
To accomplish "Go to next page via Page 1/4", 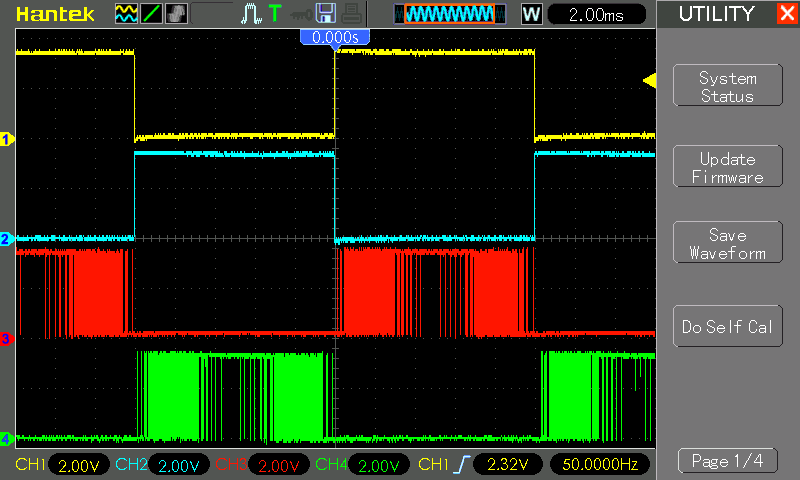I will pyautogui.click(x=727, y=461).
